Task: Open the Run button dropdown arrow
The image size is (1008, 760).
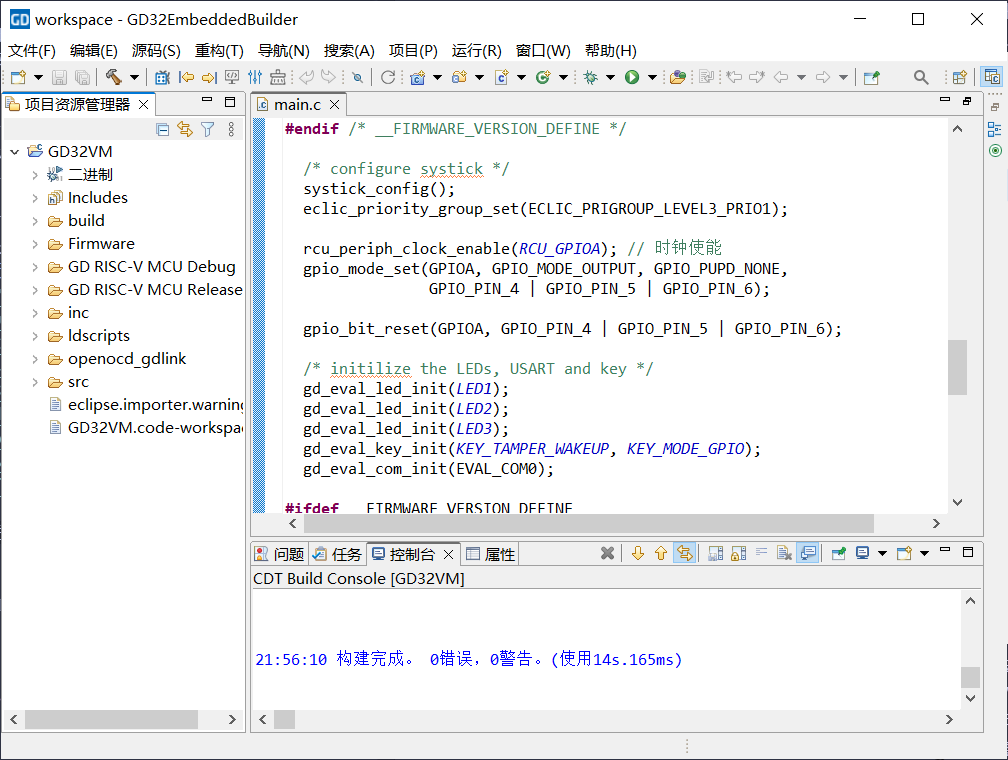Action: (652, 77)
